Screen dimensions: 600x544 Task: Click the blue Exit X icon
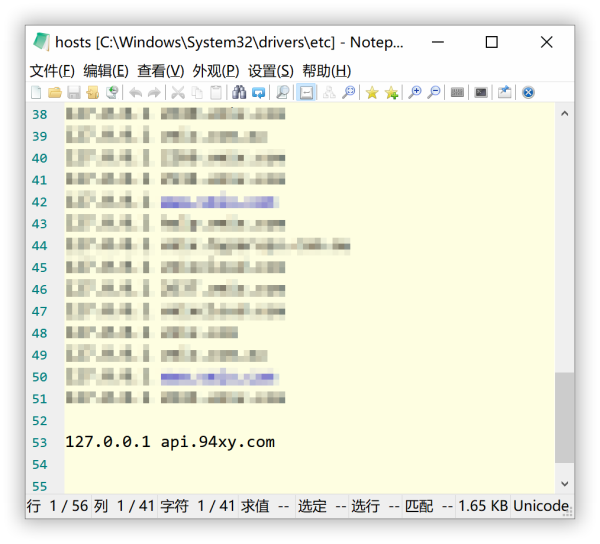pyautogui.click(x=528, y=92)
